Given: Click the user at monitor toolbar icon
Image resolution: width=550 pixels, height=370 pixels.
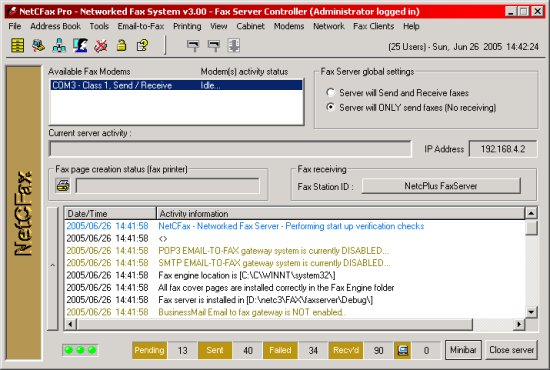Looking at the screenshot, I should (x=80, y=46).
